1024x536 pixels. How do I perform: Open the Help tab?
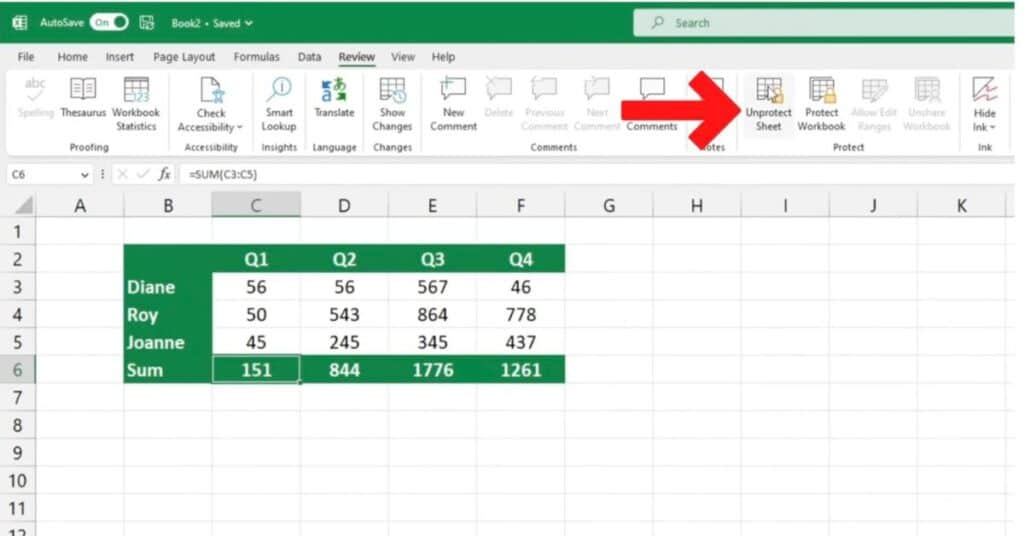[x=443, y=57]
